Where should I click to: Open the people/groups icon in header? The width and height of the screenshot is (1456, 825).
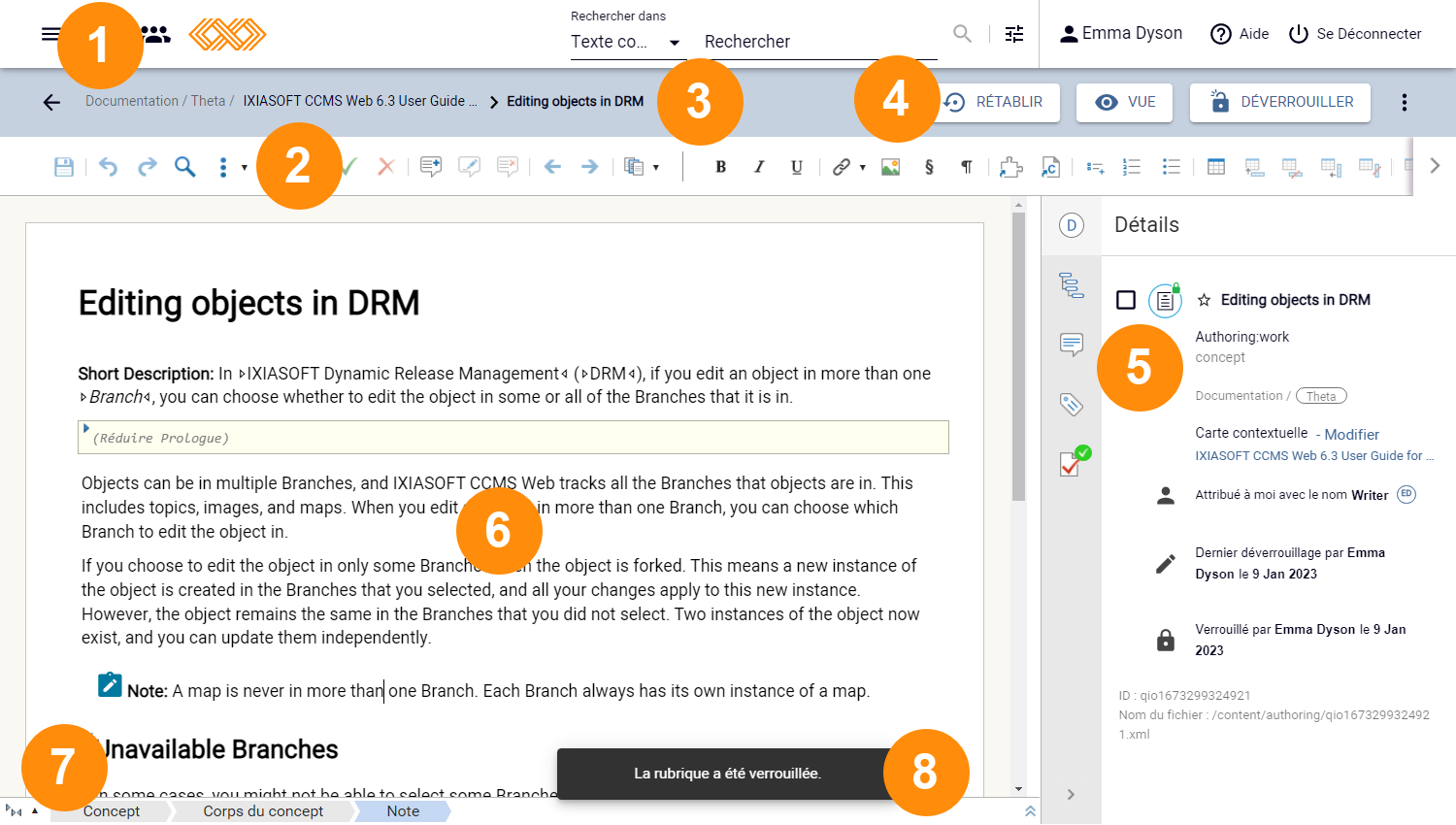156,34
